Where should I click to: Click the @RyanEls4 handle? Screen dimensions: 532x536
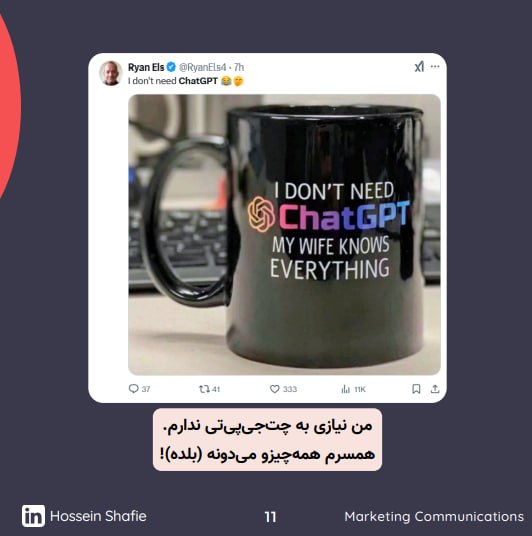click(202, 67)
